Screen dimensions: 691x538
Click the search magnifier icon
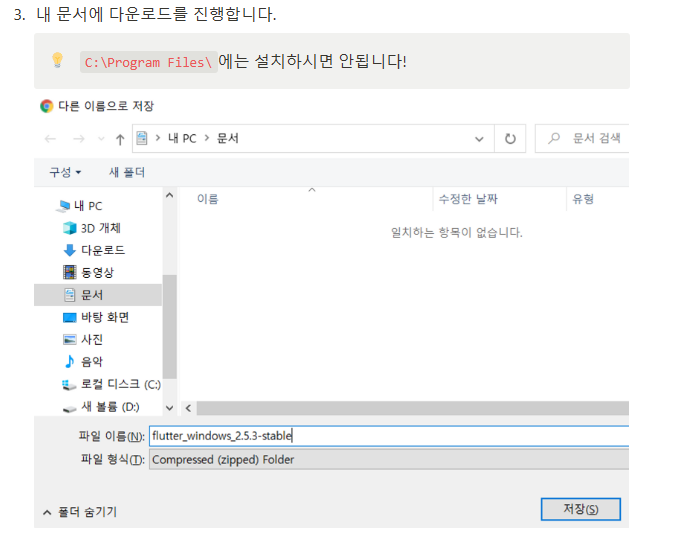(554, 138)
